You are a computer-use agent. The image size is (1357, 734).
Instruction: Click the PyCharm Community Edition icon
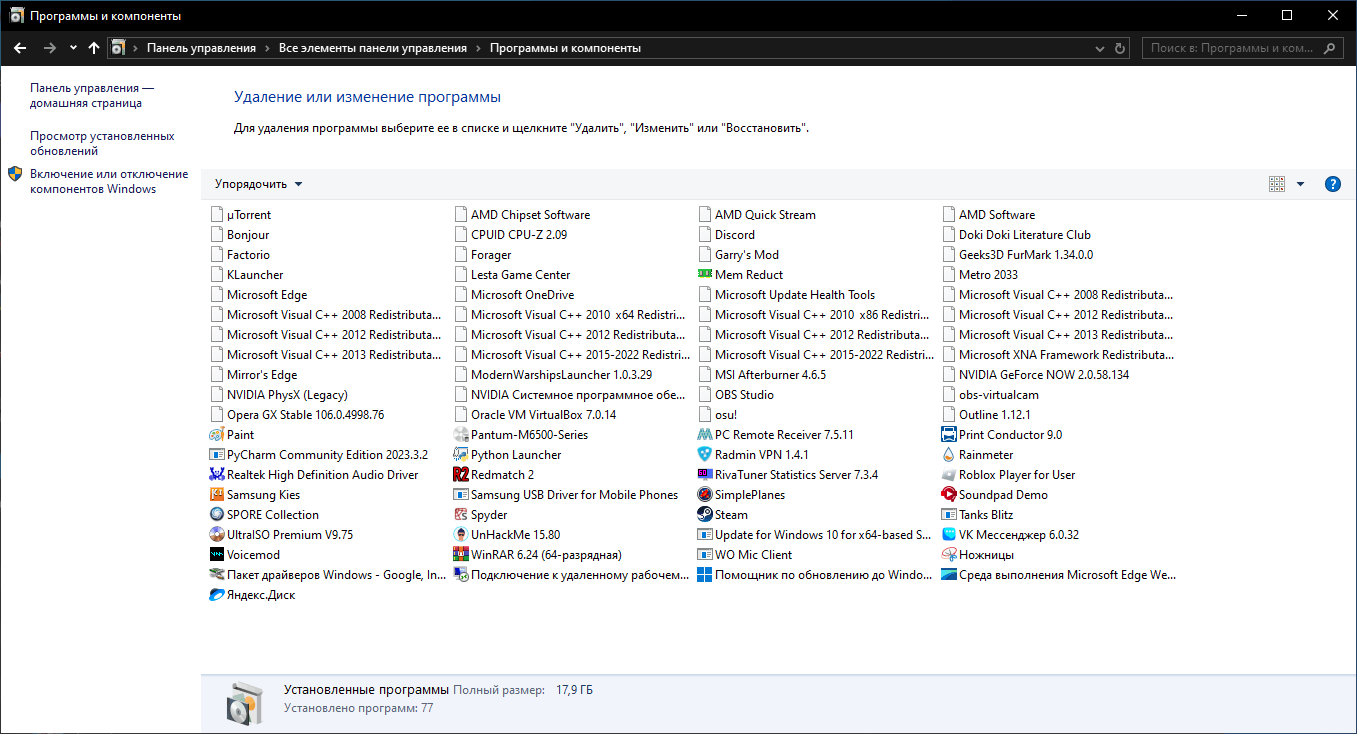click(x=217, y=455)
